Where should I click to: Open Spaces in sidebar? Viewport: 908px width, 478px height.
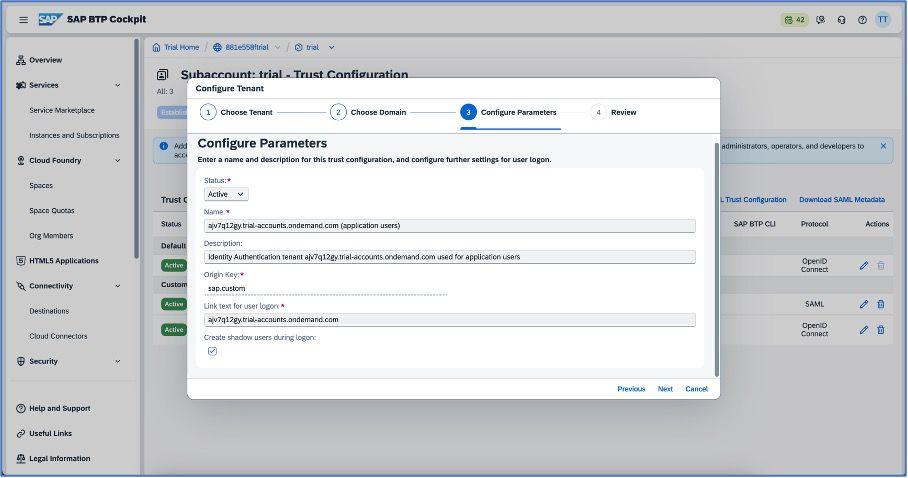coord(41,185)
